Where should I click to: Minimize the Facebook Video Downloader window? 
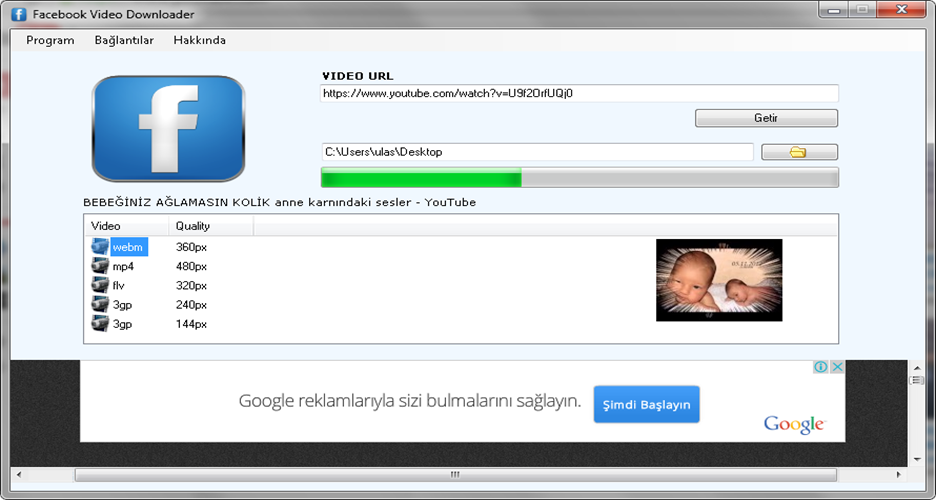[x=834, y=10]
